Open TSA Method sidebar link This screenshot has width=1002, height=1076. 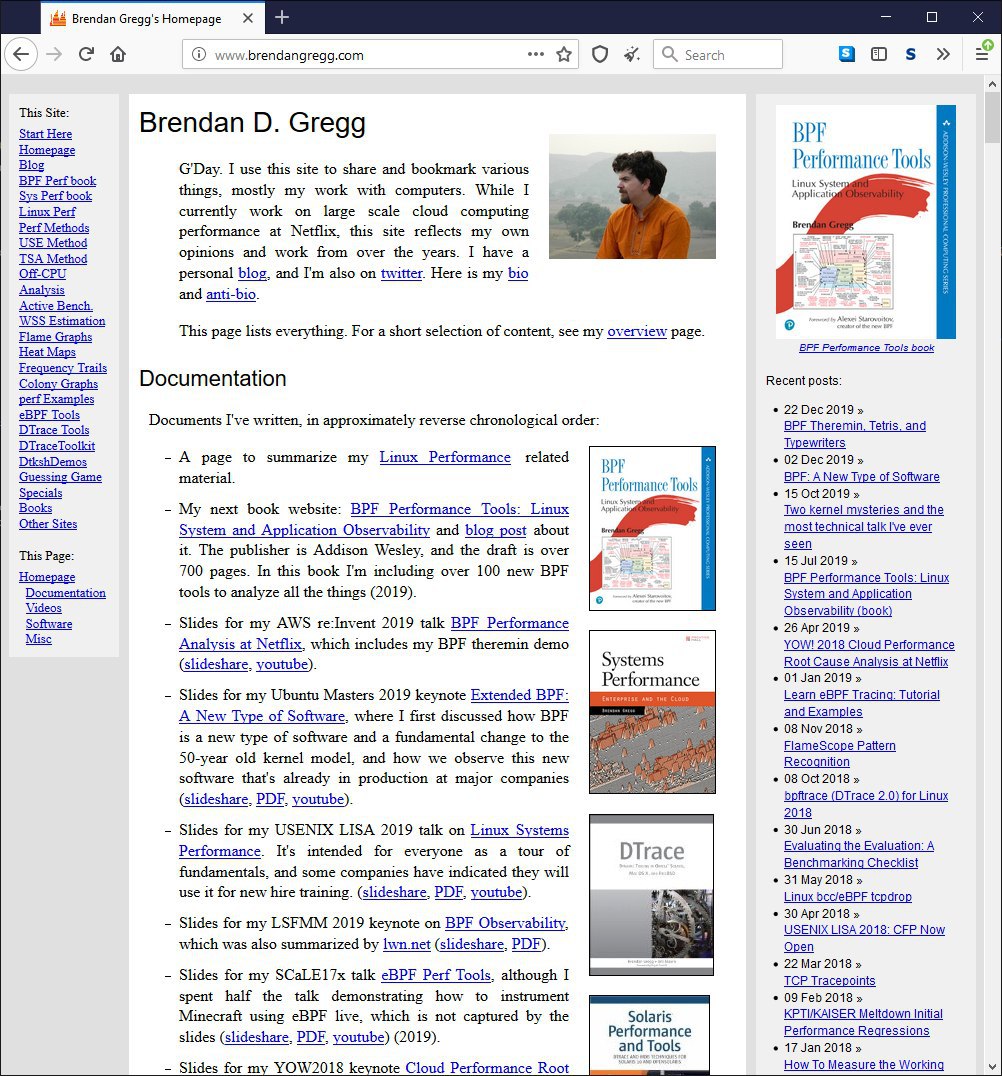click(53, 259)
